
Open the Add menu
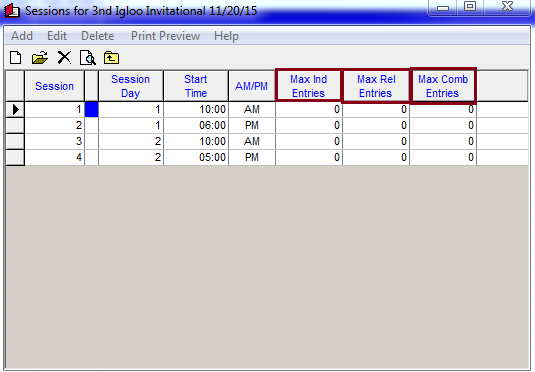(22, 36)
